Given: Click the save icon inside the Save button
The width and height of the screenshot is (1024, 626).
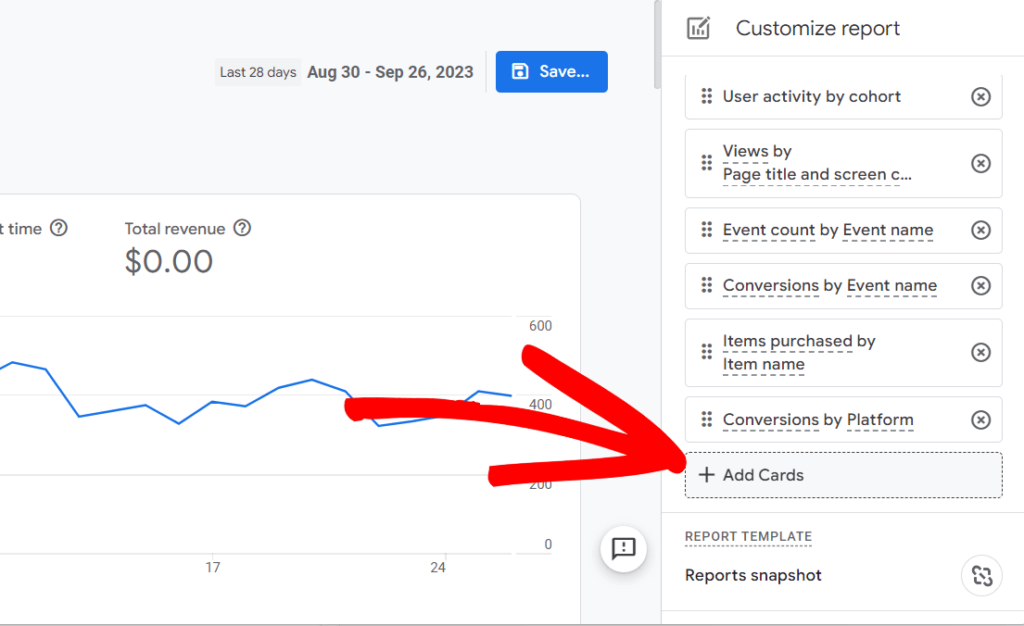Looking at the screenshot, I should 521,71.
